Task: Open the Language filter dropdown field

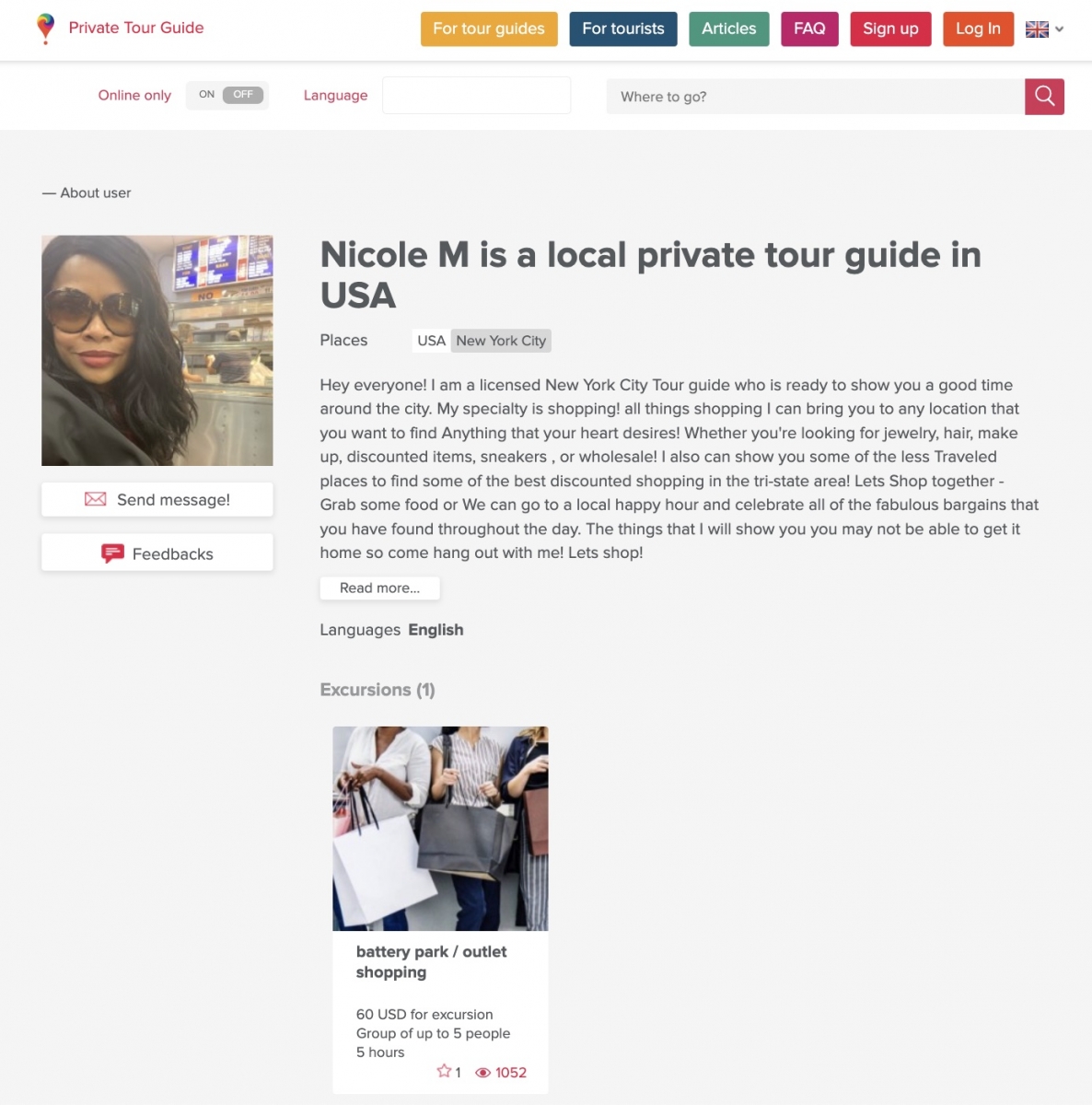Action: pyautogui.click(x=476, y=95)
